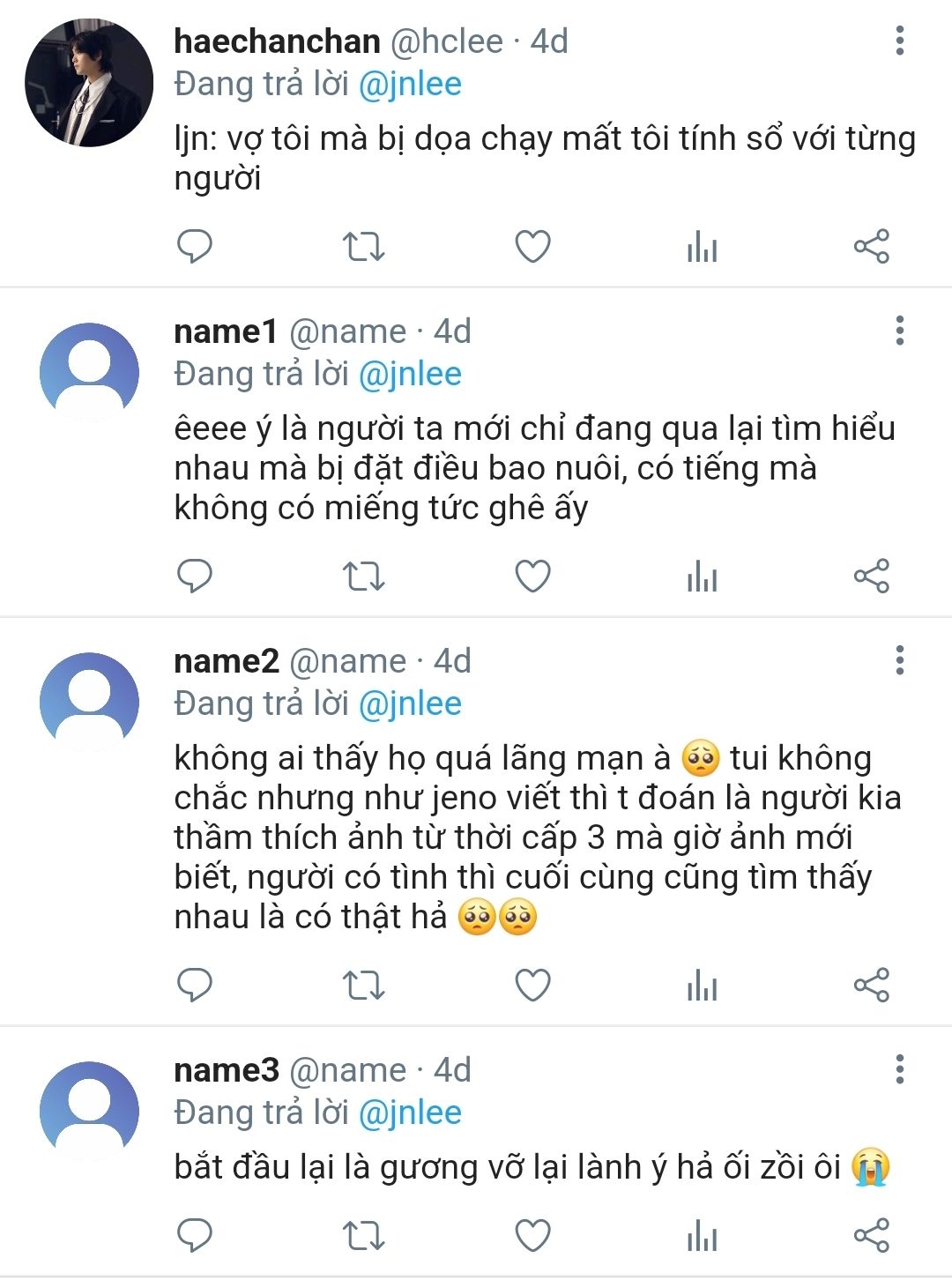The image size is (952, 1280).
Task: Open the three-dot menu on name3's tweet
Action: pyautogui.click(x=899, y=1069)
